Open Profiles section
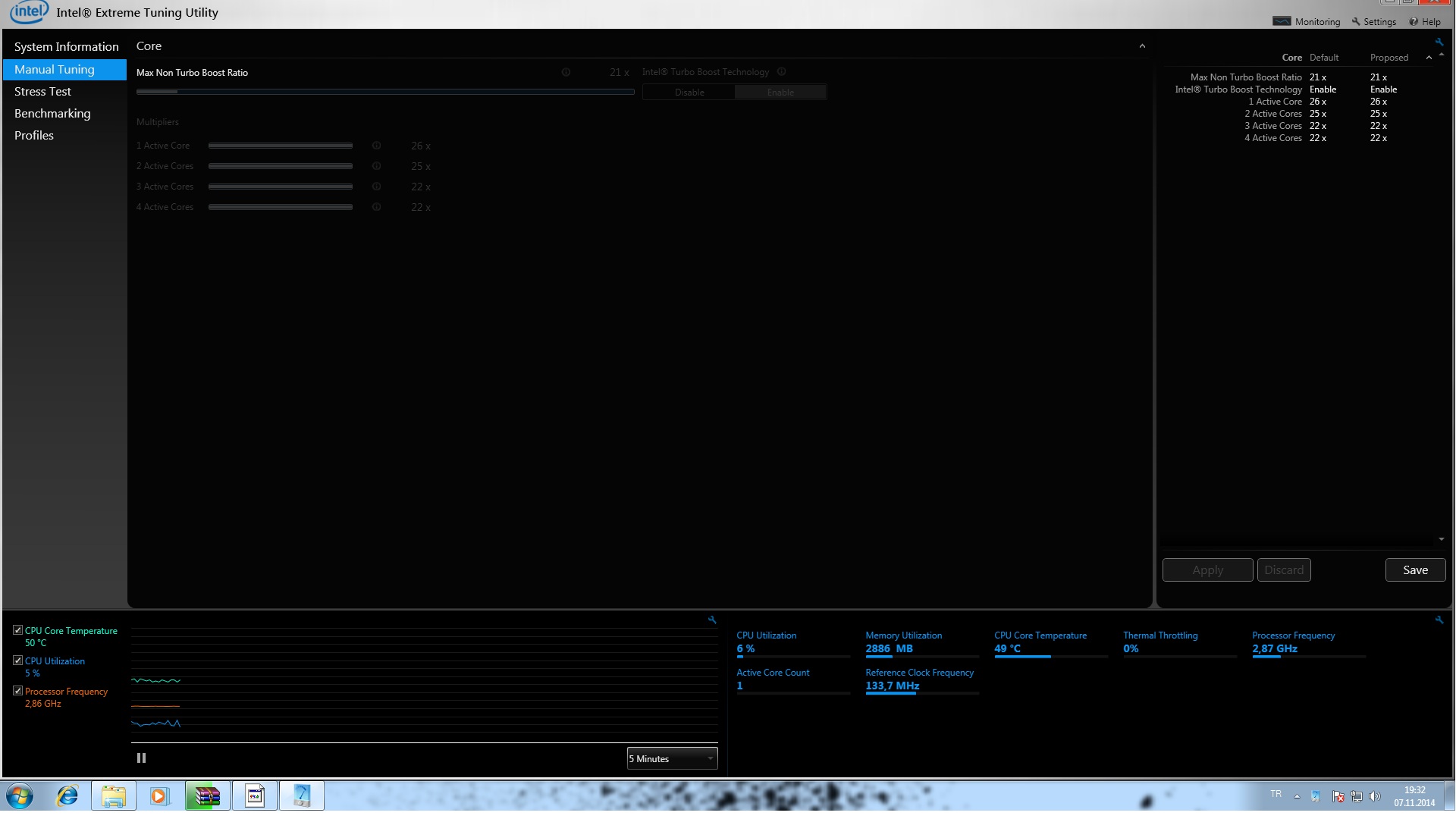1456x819 pixels. 65,136
